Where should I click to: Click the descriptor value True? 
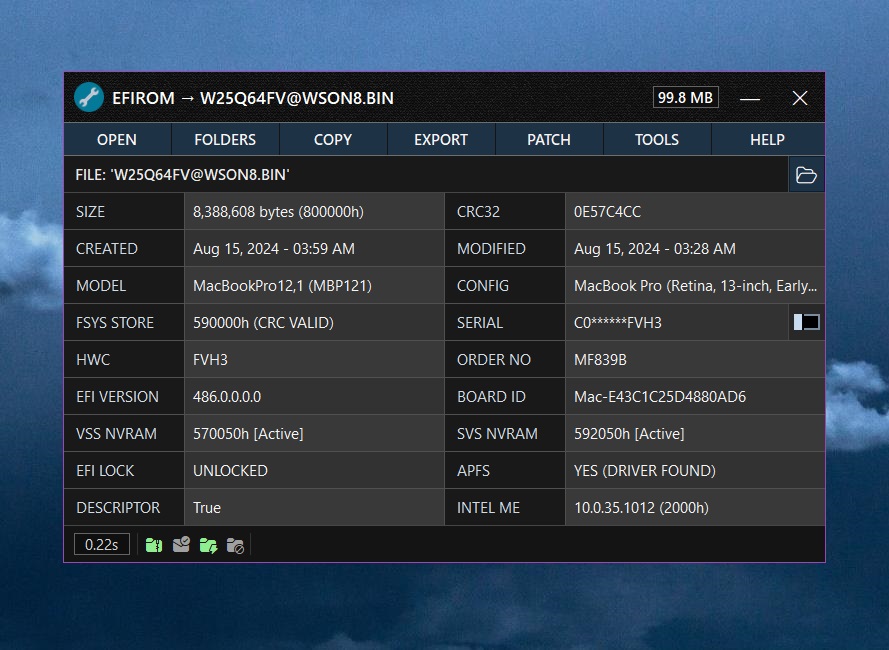[x=207, y=507]
